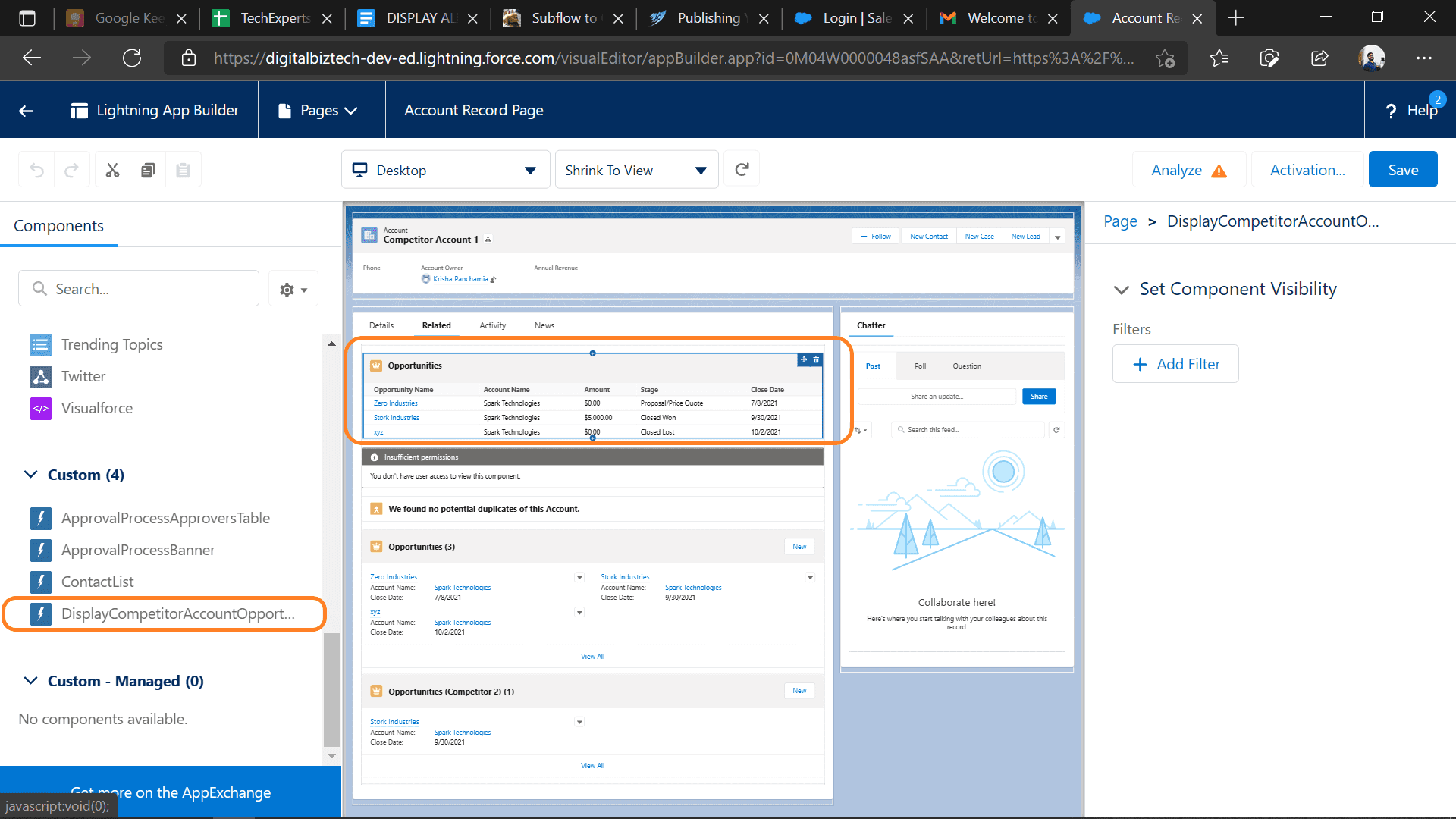Open a new browser tab
Image resolution: width=1456 pixels, height=819 pixels.
[1236, 18]
